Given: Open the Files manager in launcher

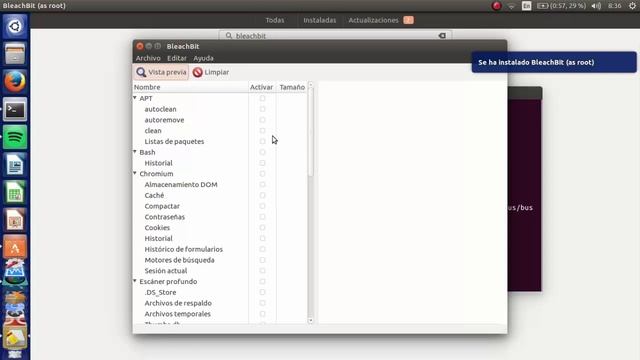Looking at the screenshot, I should 15,54.
